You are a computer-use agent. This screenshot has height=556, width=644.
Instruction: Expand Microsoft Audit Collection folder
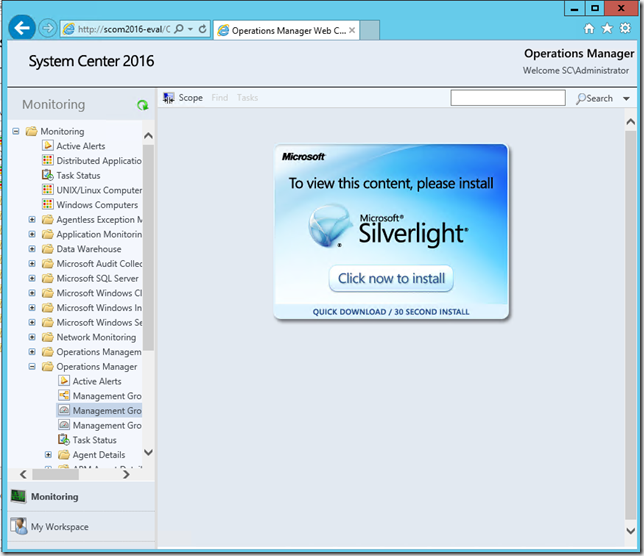[x=32, y=264]
